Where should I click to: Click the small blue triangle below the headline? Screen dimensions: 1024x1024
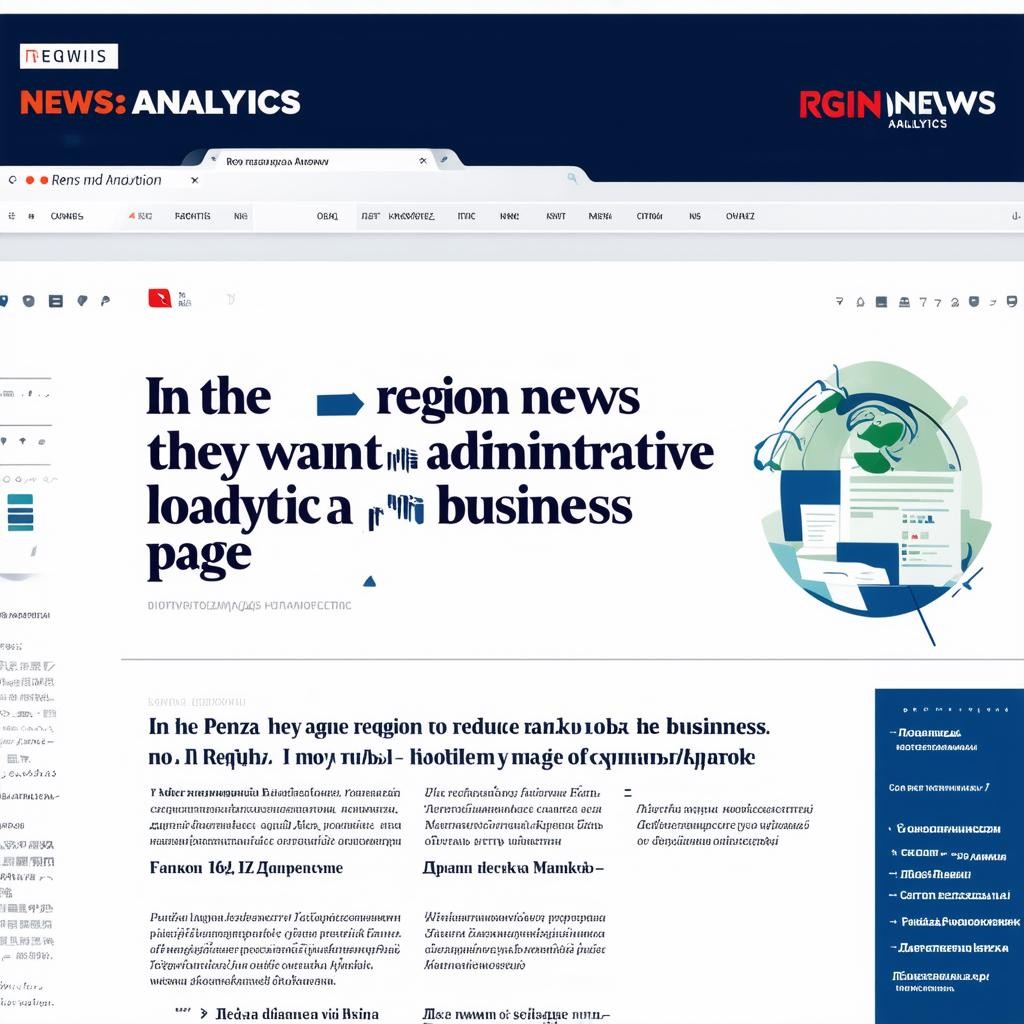pos(369,580)
